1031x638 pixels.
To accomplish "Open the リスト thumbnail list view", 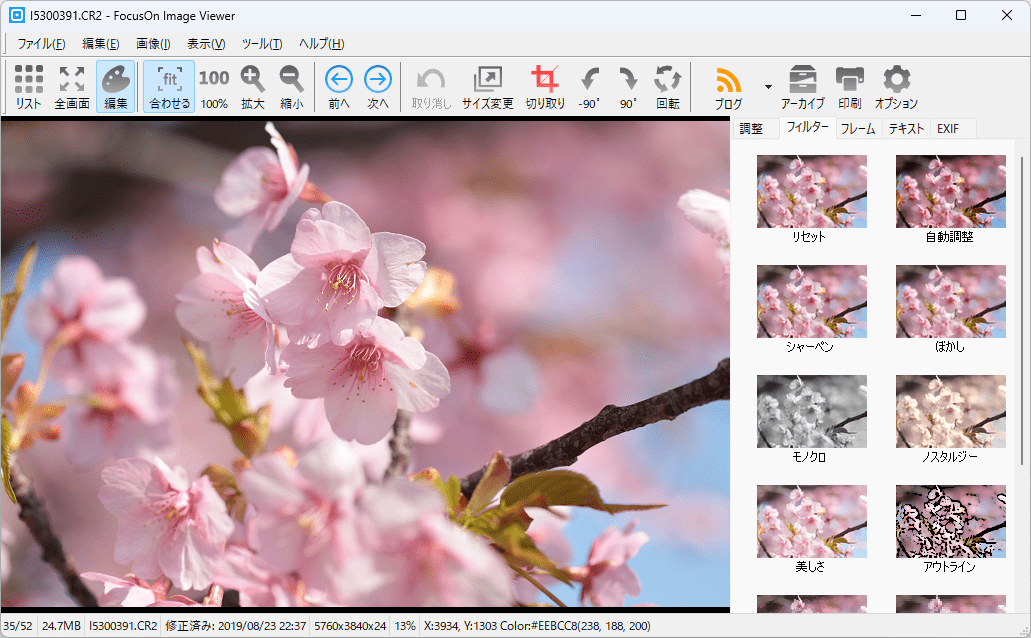I will 28,87.
